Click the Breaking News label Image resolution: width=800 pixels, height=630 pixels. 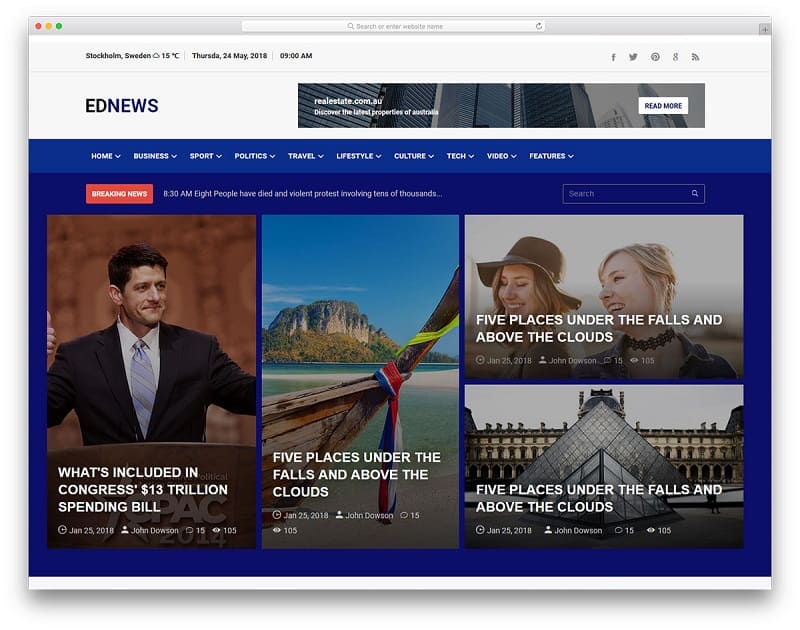pyautogui.click(x=119, y=194)
